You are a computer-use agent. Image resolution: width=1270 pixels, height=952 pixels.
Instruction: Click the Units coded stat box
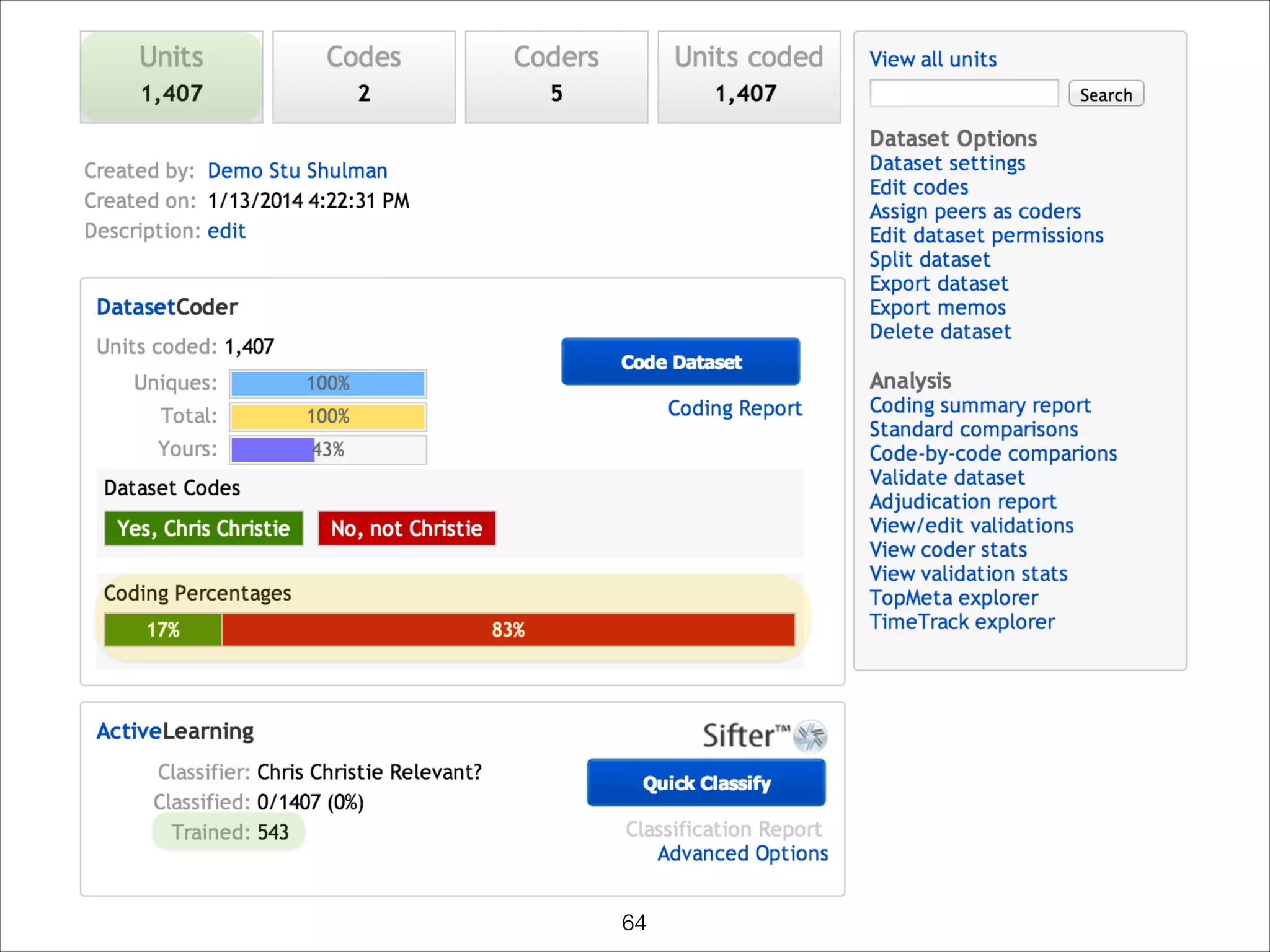point(748,77)
